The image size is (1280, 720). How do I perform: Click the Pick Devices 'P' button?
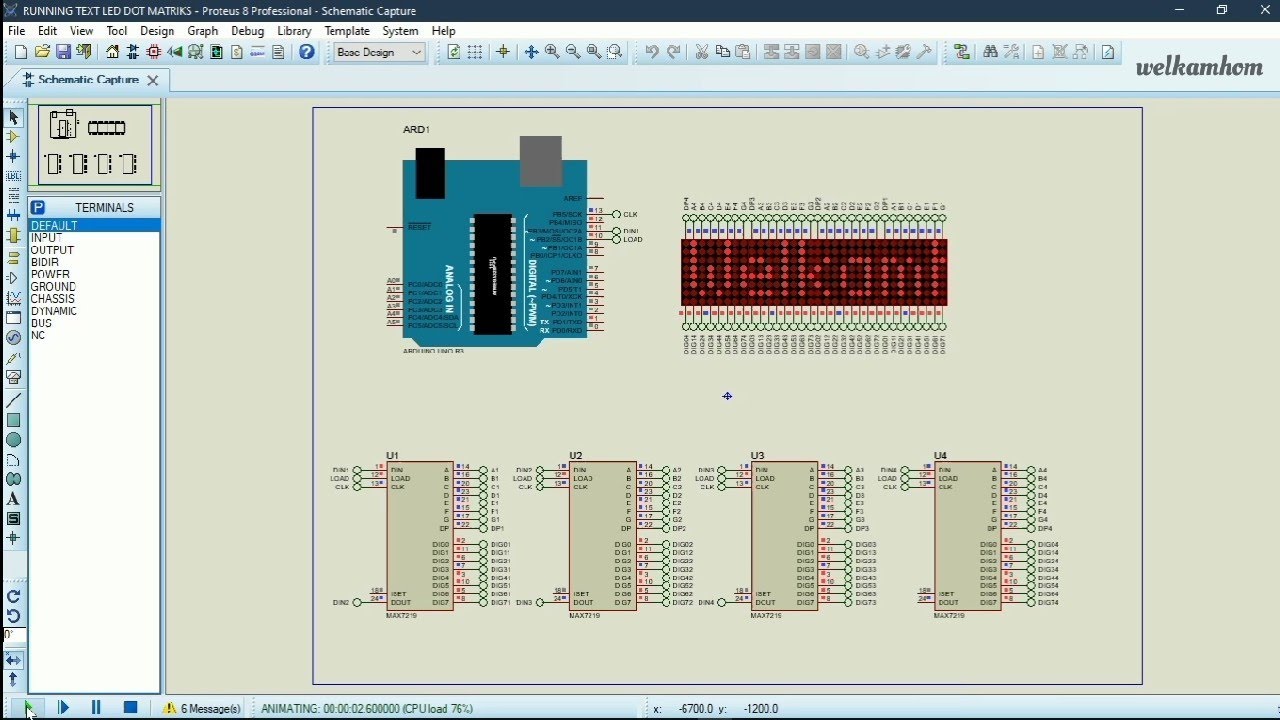[x=37, y=207]
